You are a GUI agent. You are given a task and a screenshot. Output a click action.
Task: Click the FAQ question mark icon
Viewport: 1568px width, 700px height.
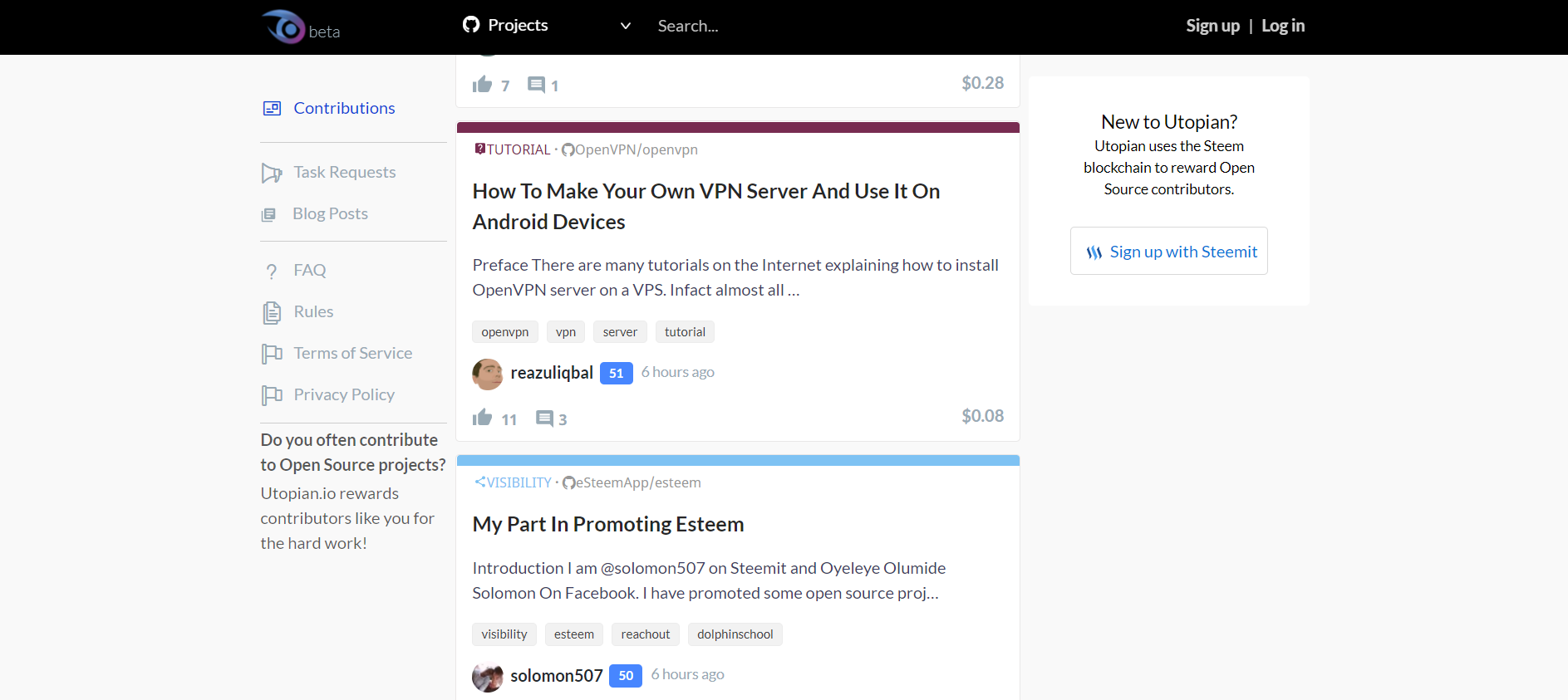point(272,271)
